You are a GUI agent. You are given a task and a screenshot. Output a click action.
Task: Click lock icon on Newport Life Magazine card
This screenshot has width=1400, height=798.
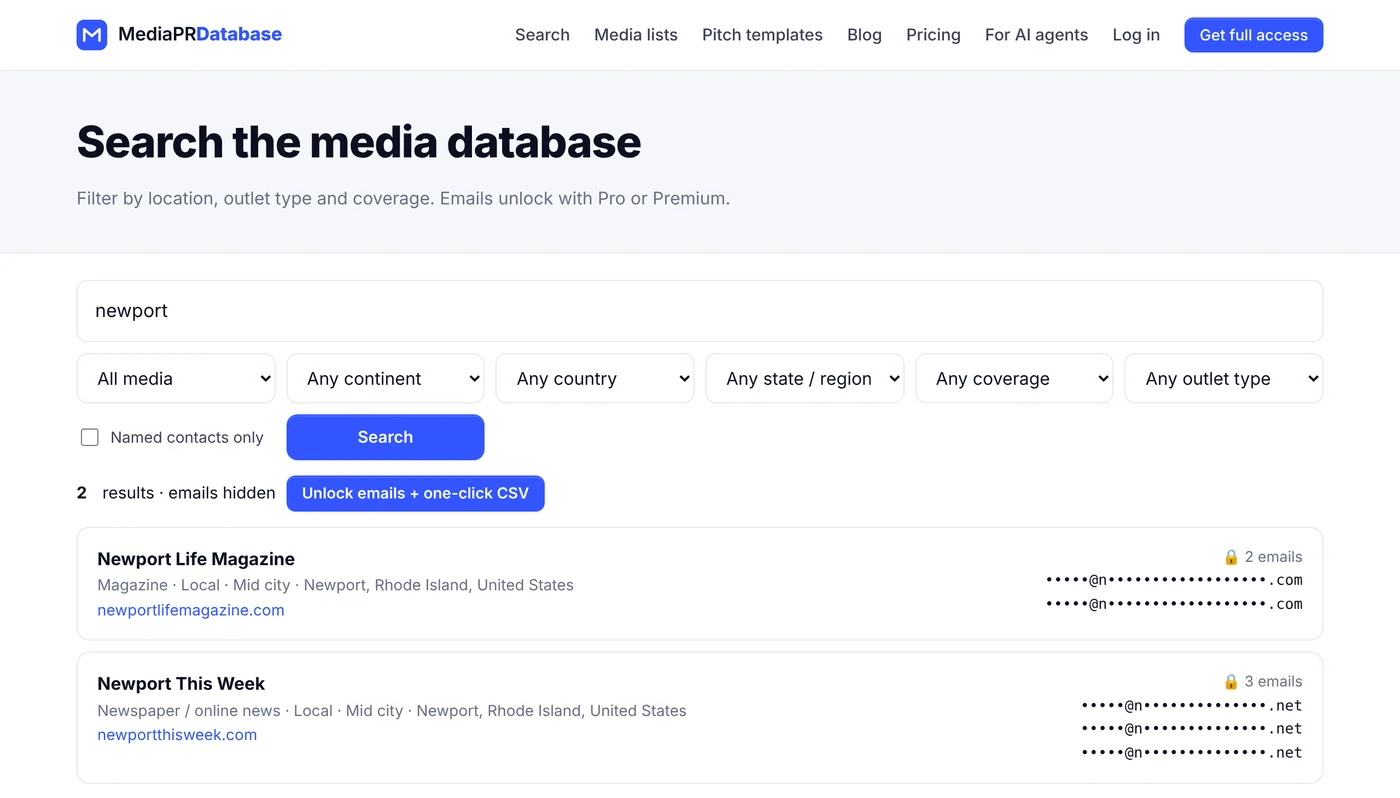(1231, 557)
